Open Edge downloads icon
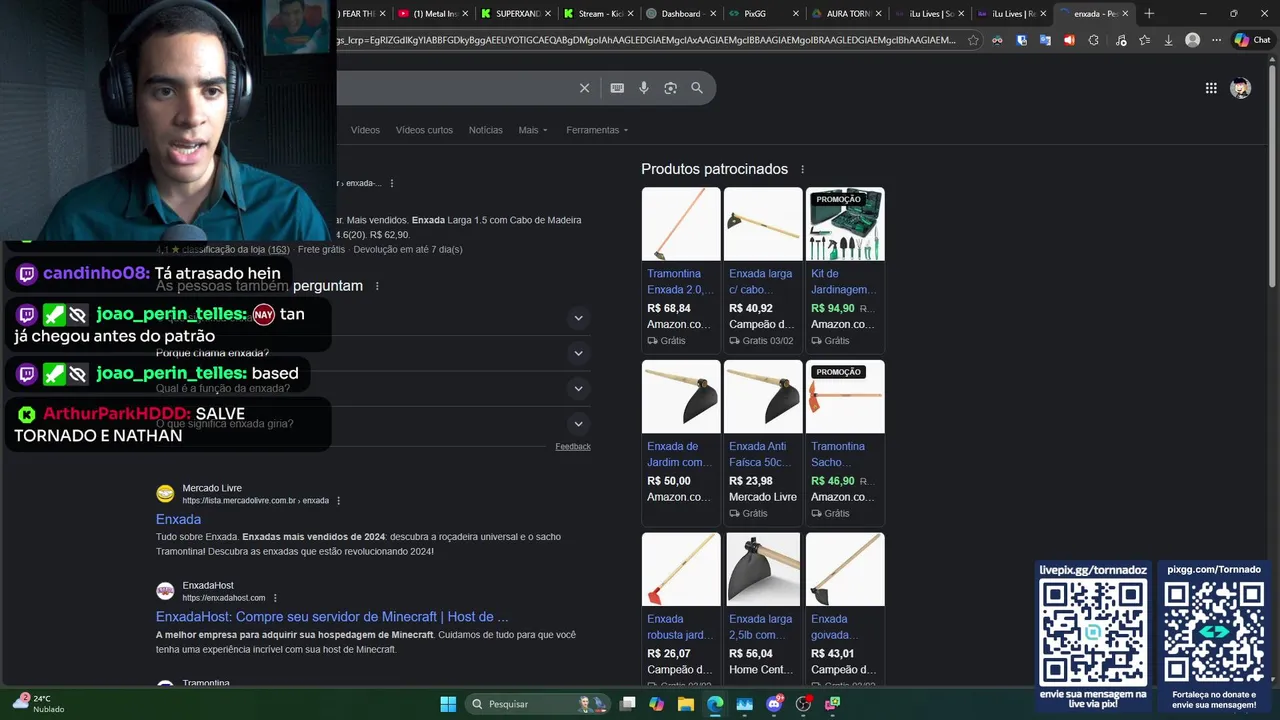The height and width of the screenshot is (720, 1280). (1168, 40)
